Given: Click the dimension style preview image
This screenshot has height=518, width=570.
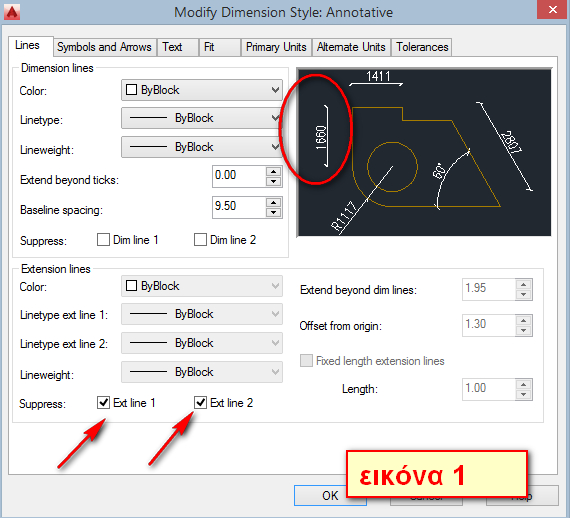Looking at the screenshot, I should [x=424, y=152].
